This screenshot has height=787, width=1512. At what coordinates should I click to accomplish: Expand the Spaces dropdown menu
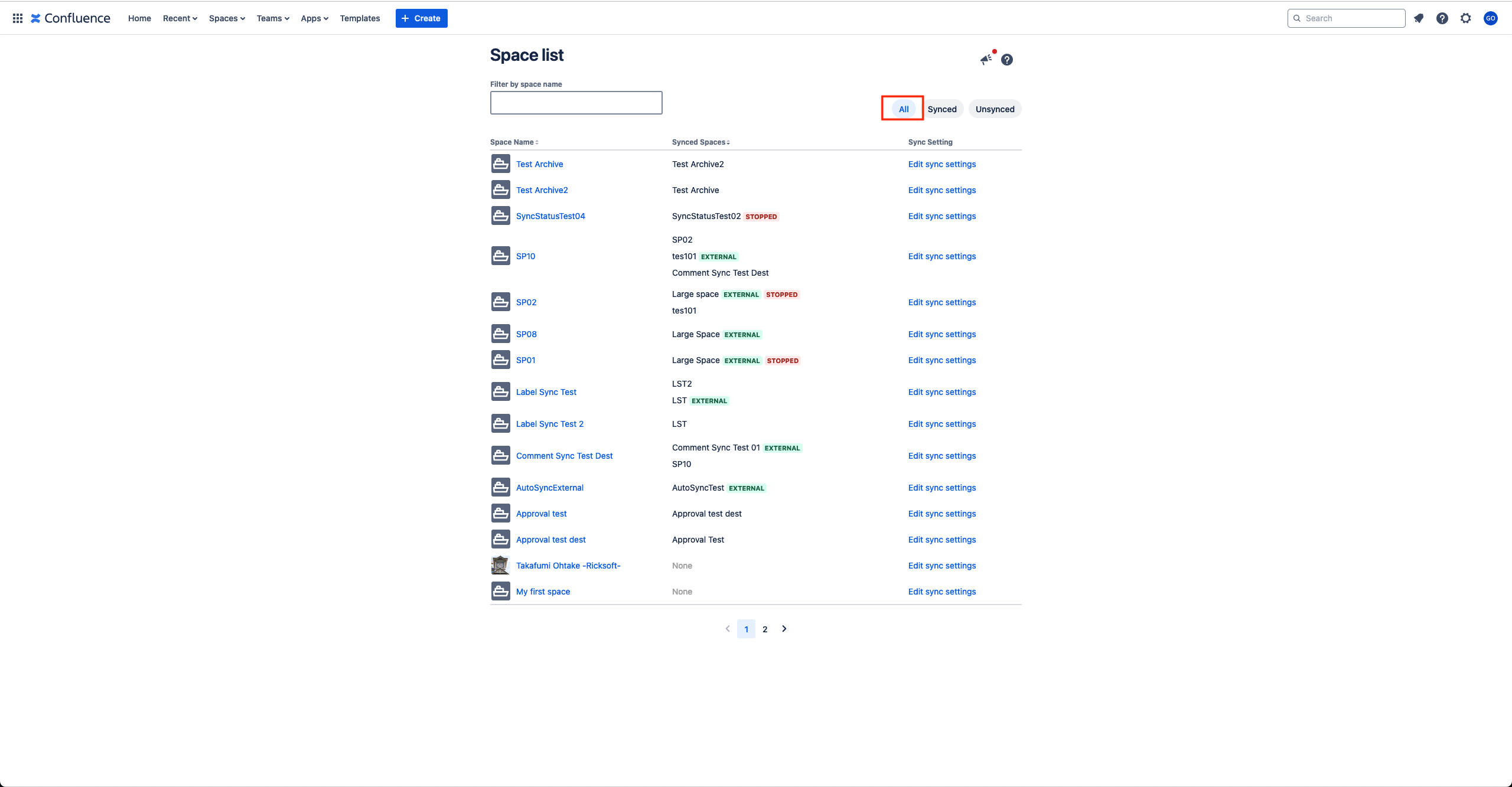click(x=227, y=18)
